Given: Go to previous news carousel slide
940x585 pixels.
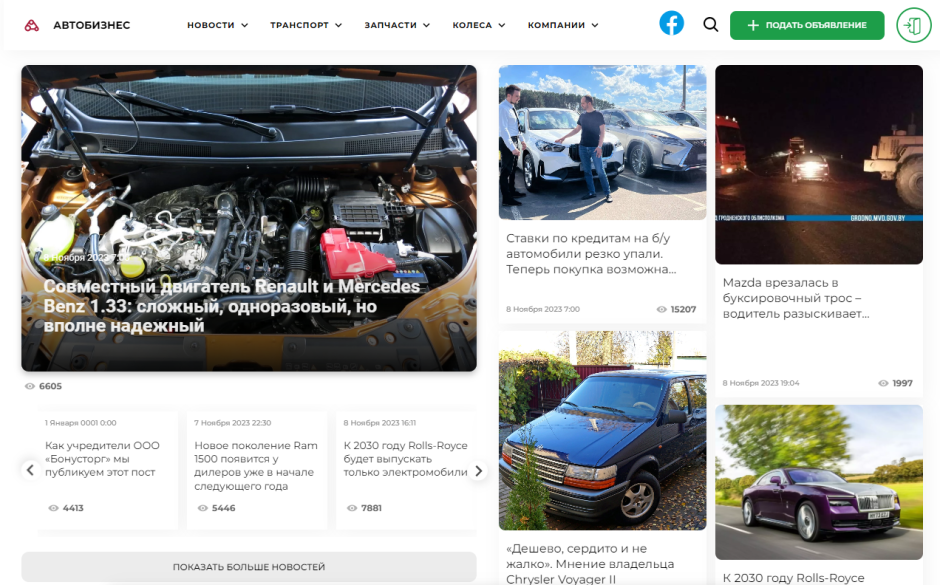Looking at the screenshot, I should coord(30,470).
